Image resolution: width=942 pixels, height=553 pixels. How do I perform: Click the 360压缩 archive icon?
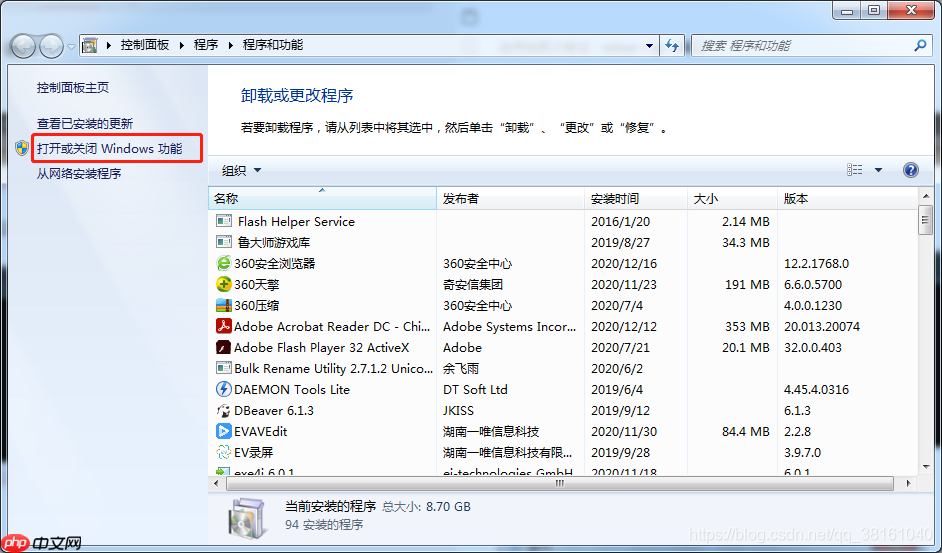223,305
